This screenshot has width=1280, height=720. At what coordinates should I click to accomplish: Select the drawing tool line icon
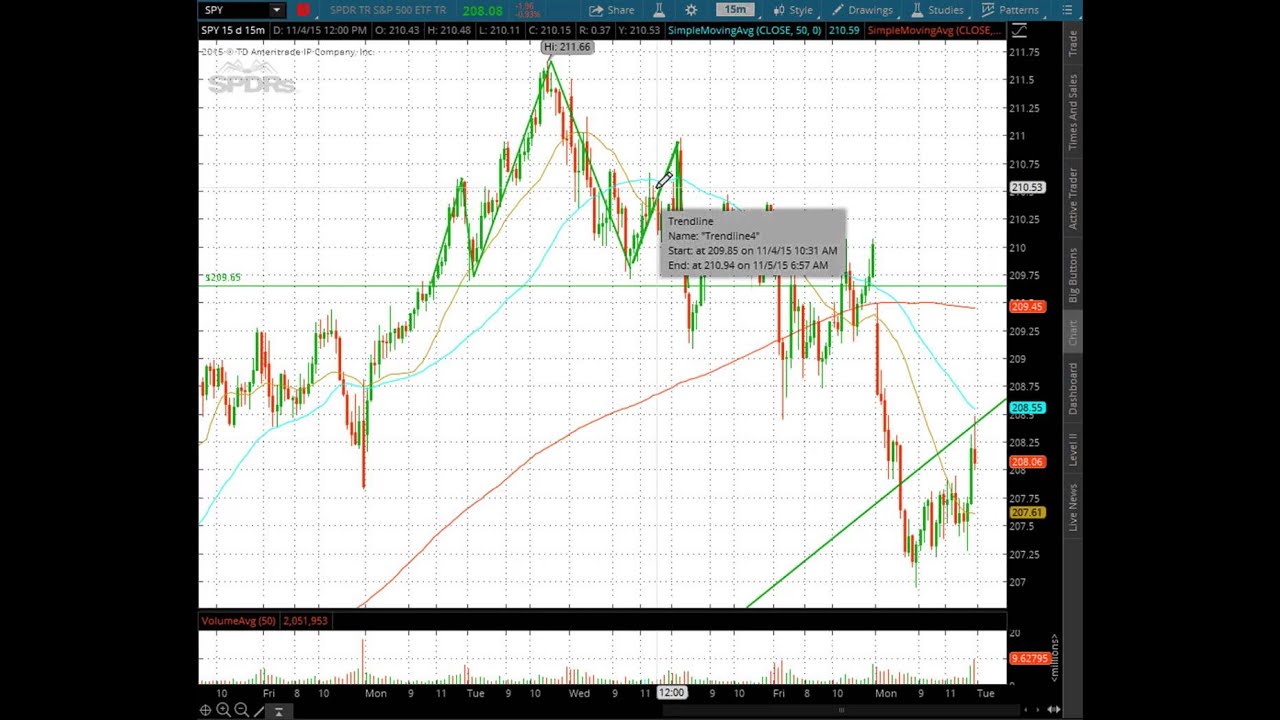259,710
